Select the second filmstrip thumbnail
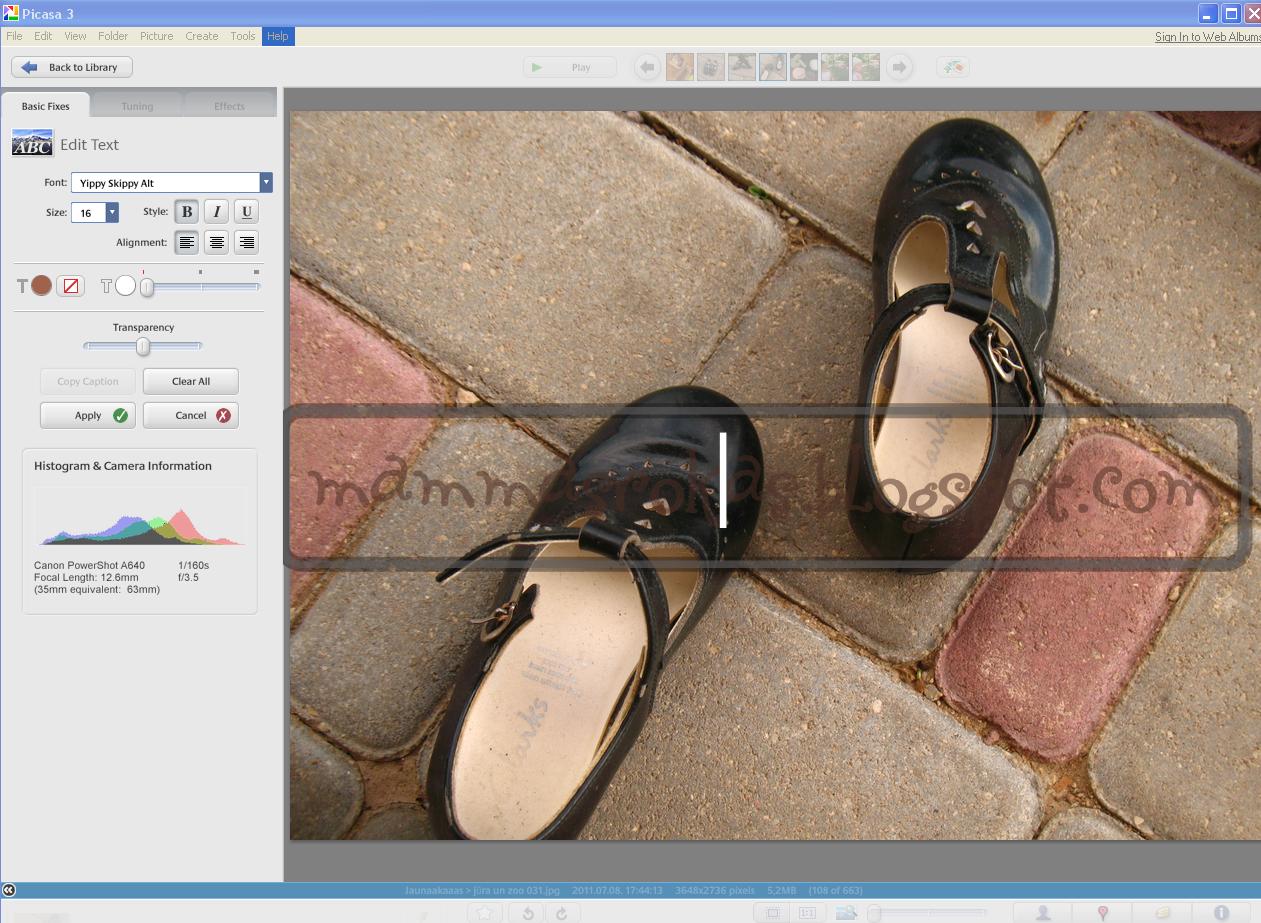Image resolution: width=1261 pixels, height=923 pixels. click(x=710, y=67)
